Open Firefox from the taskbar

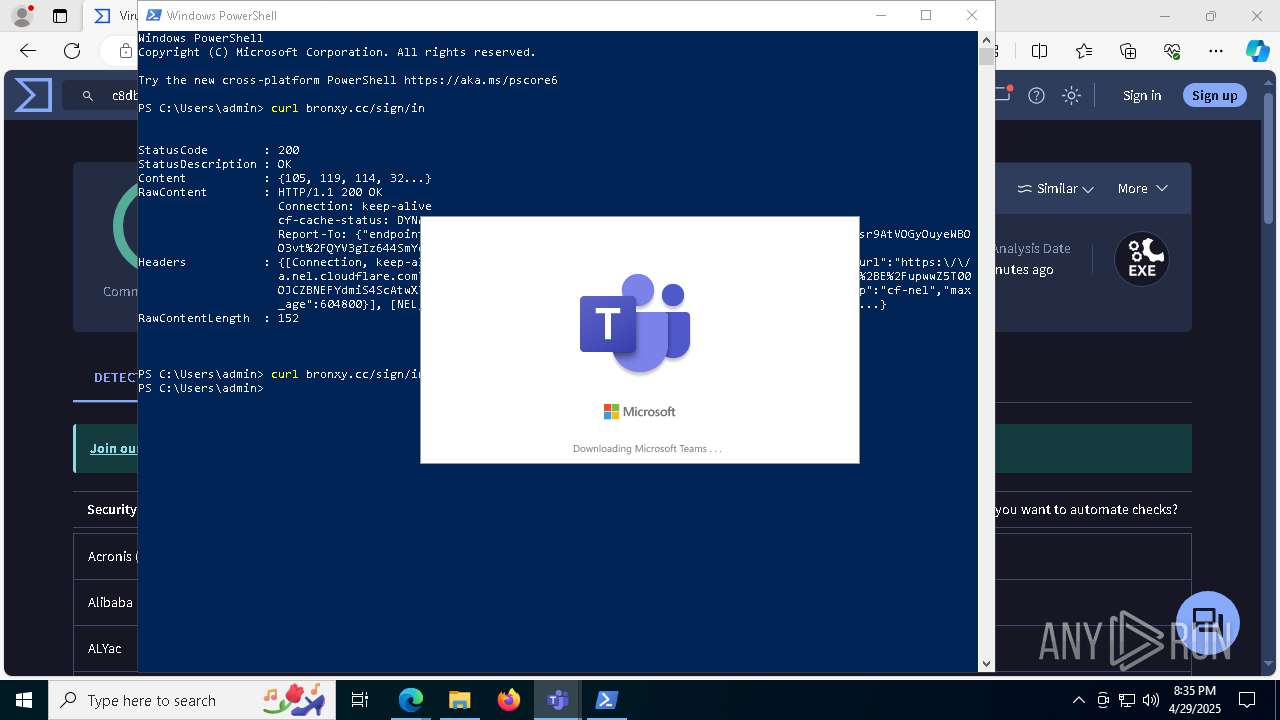tap(509, 700)
